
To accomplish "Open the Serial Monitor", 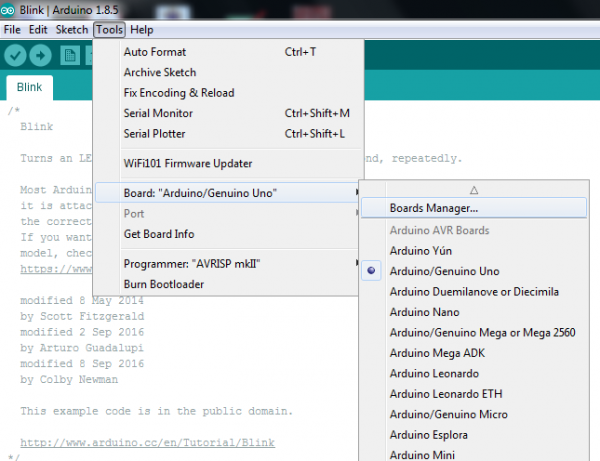I will tap(227, 113).
